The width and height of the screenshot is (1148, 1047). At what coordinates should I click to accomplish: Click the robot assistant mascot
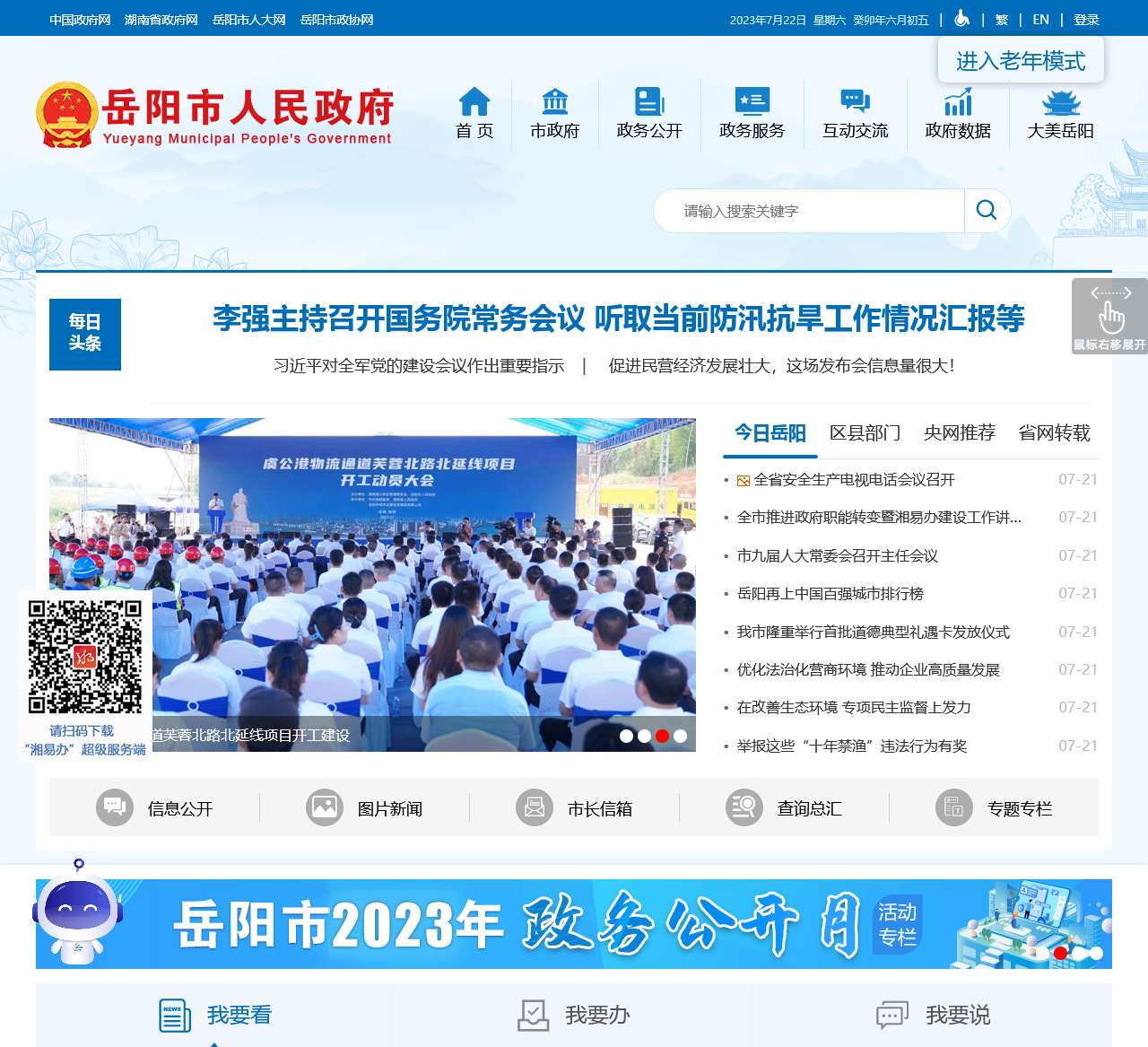(77, 912)
